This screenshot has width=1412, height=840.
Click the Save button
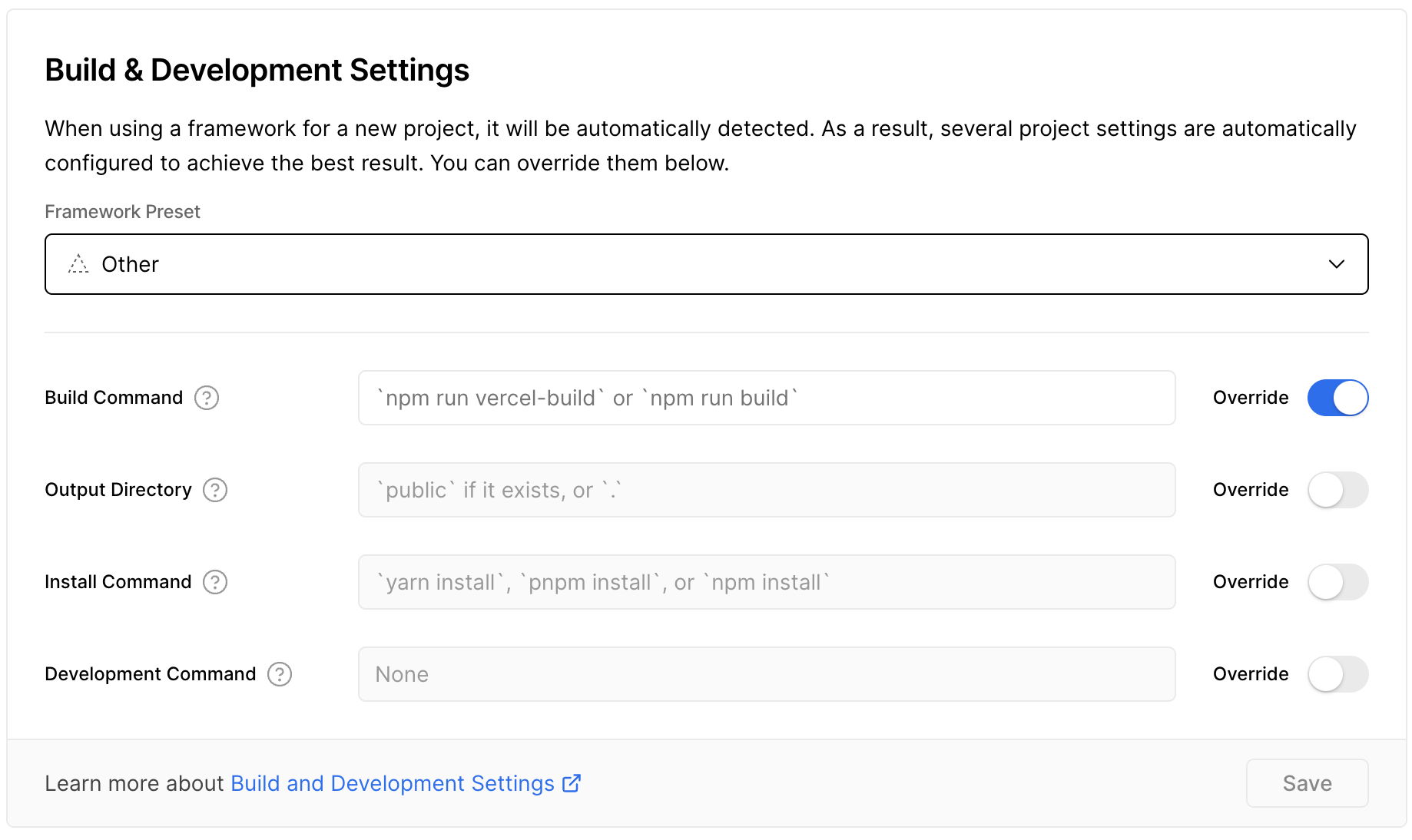[x=1307, y=783]
